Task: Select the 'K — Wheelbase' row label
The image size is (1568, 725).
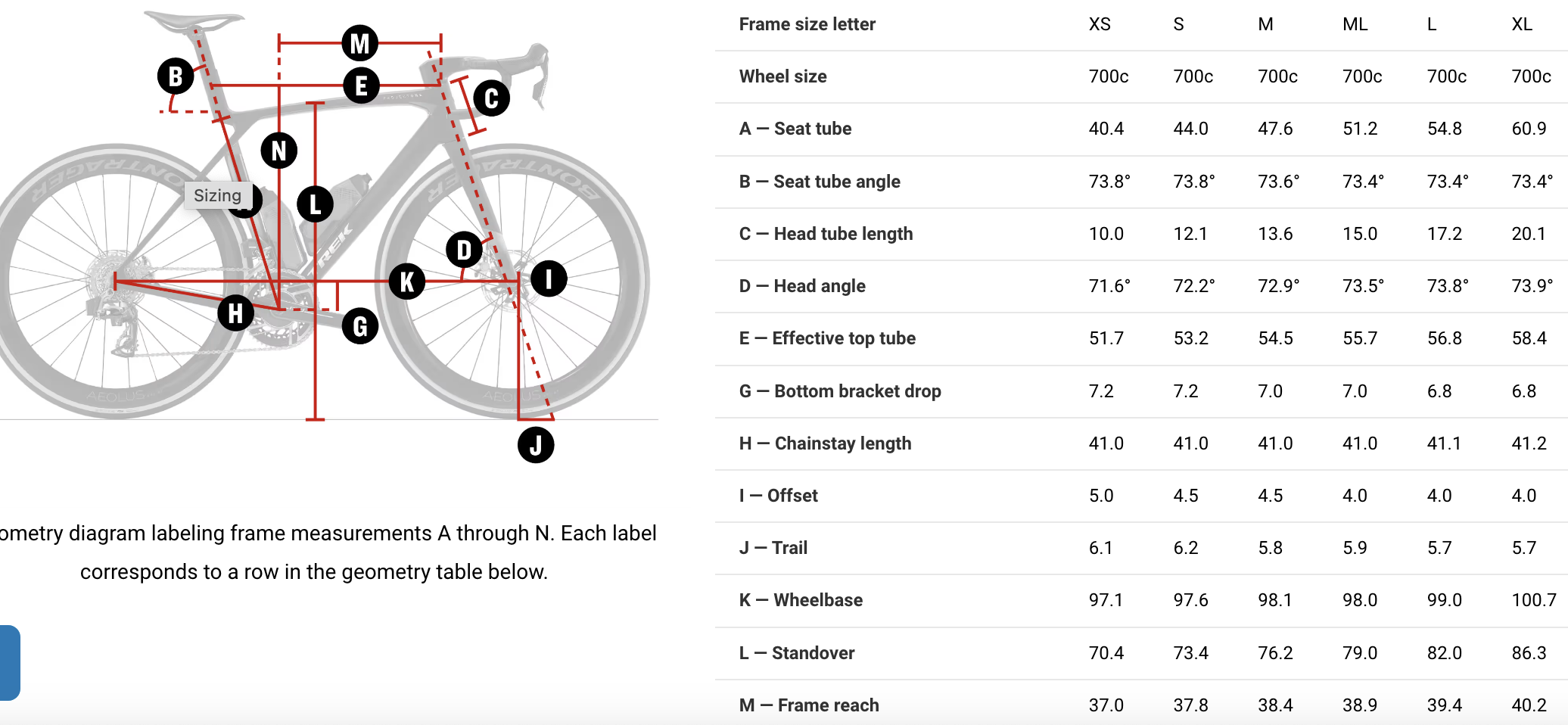Action: pos(801,600)
